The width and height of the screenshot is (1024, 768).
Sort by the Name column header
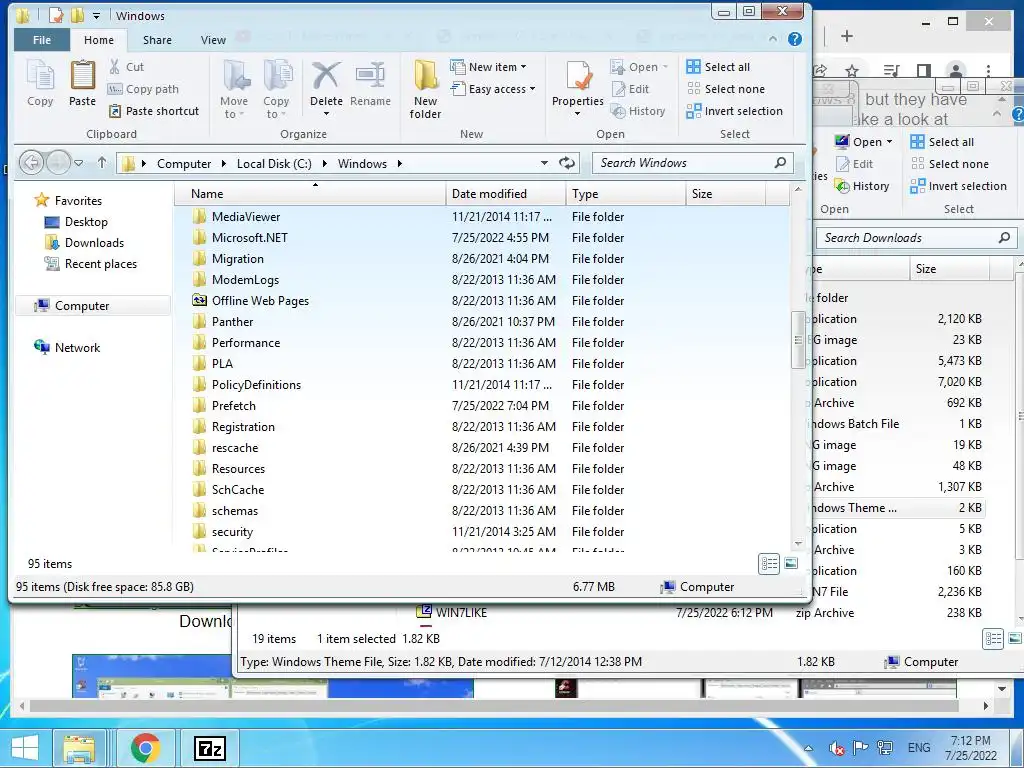[310, 194]
